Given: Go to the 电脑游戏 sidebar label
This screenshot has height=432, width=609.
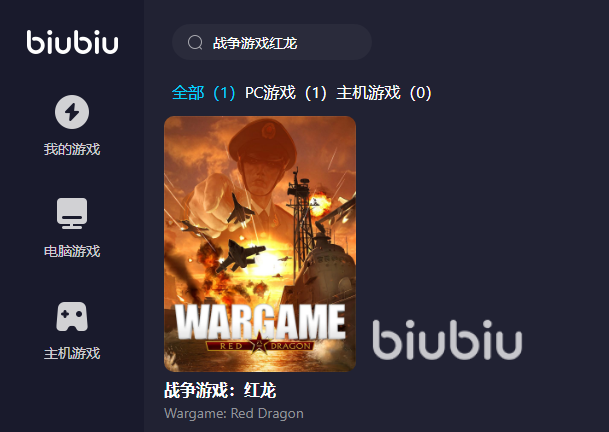Looking at the screenshot, I should (72, 251).
